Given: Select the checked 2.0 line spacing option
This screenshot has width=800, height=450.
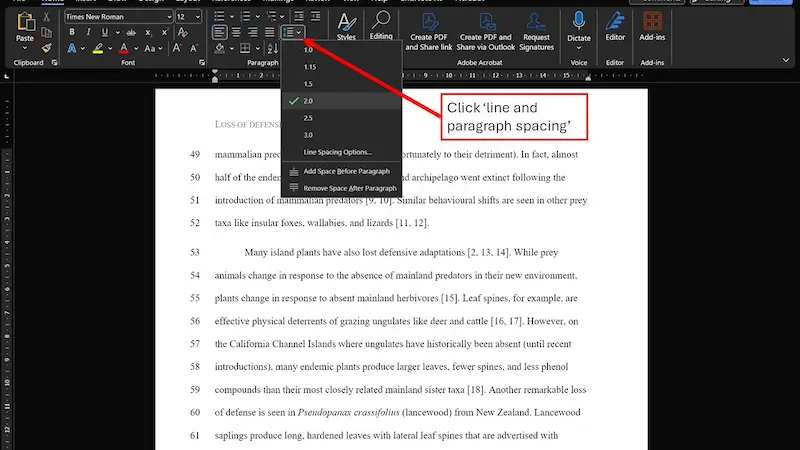Looking at the screenshot, I should coord(308,101).
